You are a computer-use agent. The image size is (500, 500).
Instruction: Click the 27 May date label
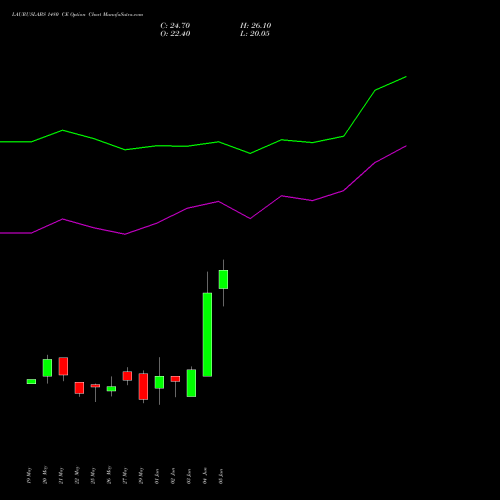point(125,476)
